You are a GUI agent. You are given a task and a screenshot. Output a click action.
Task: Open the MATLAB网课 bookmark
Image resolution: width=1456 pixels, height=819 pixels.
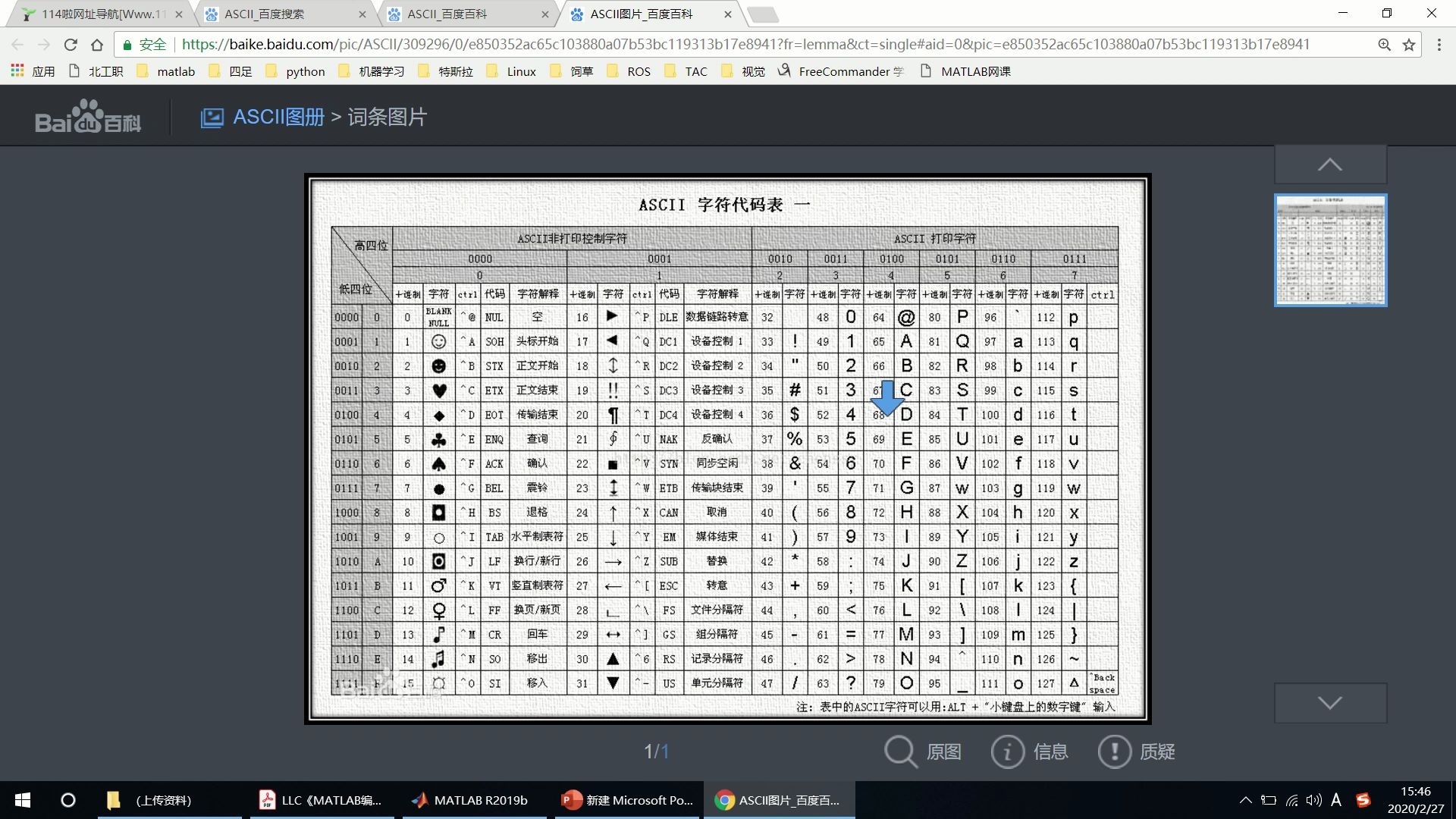(x=975, y=71)
